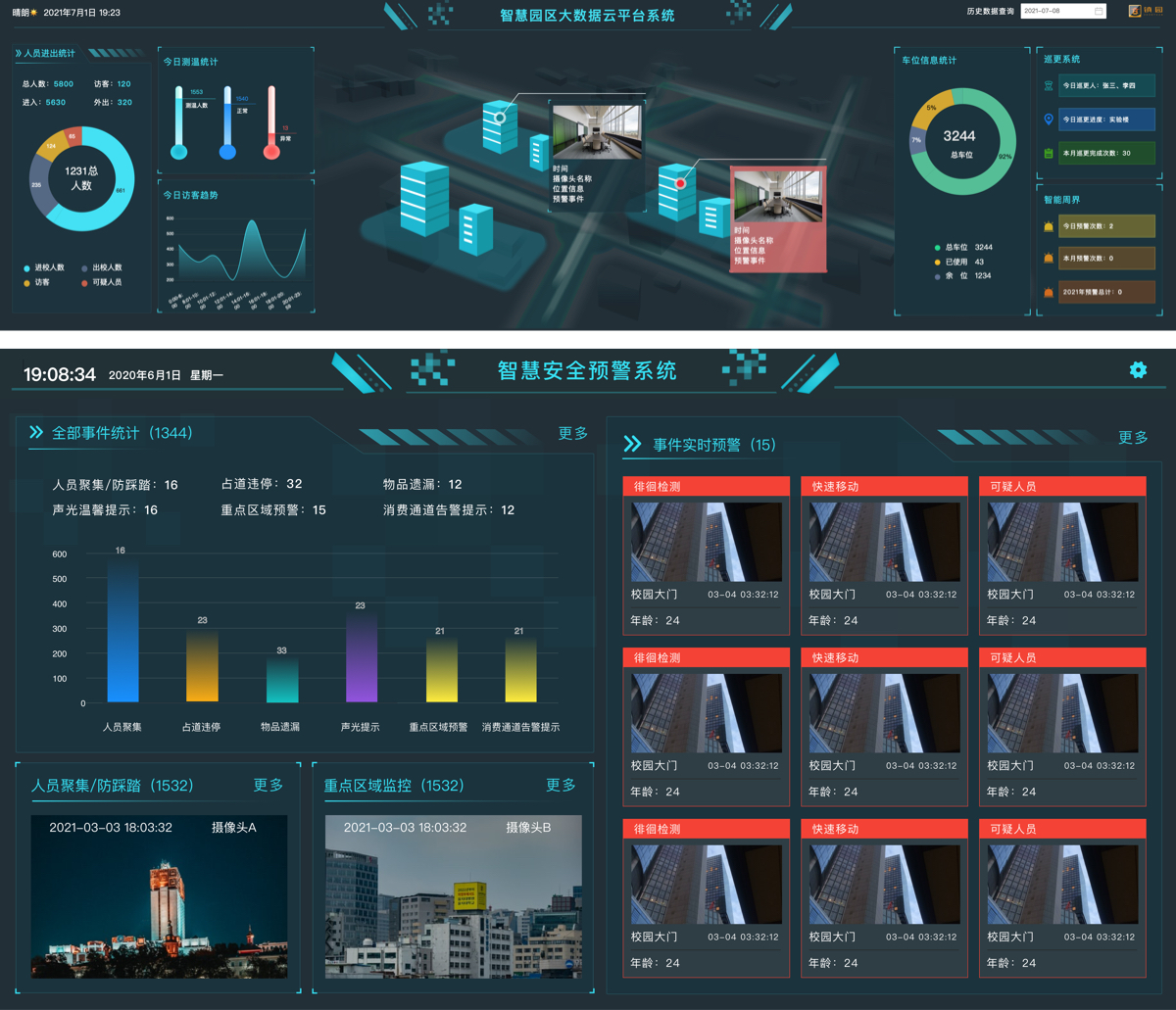Toggle the 进校人数 legend item

(44, 267)
